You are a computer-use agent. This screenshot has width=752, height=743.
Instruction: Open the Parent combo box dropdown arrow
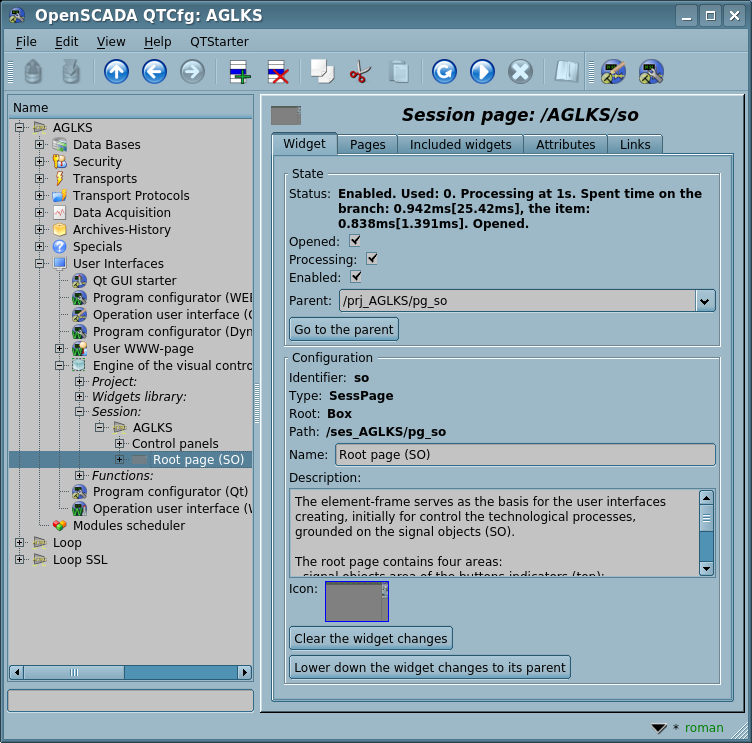coord(705,301)
